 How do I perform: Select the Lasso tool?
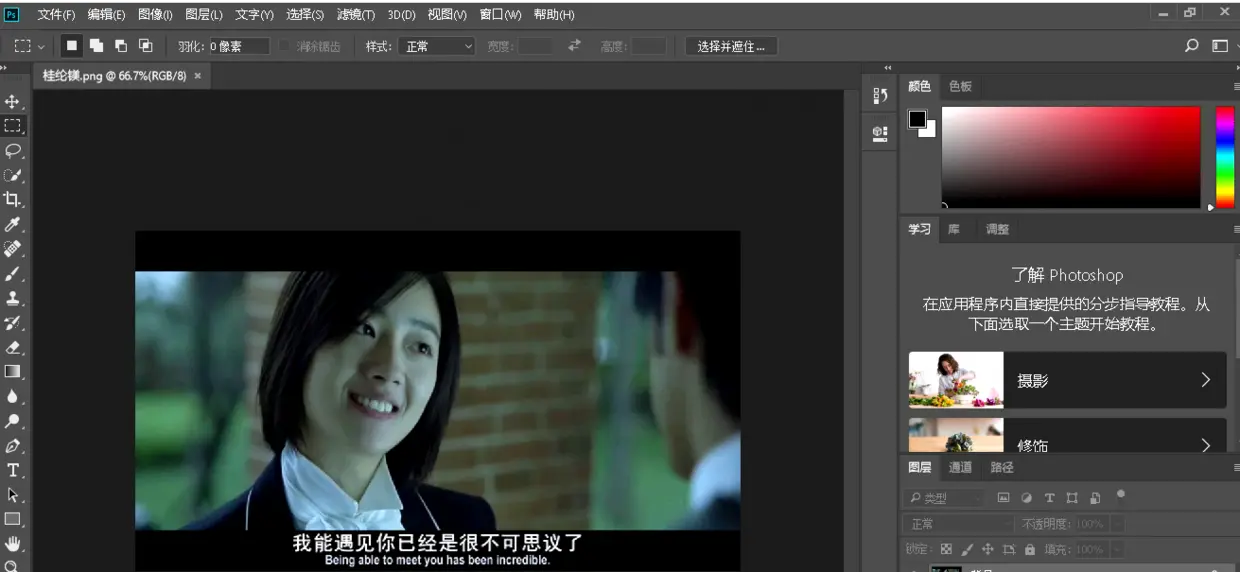(12, 151)
